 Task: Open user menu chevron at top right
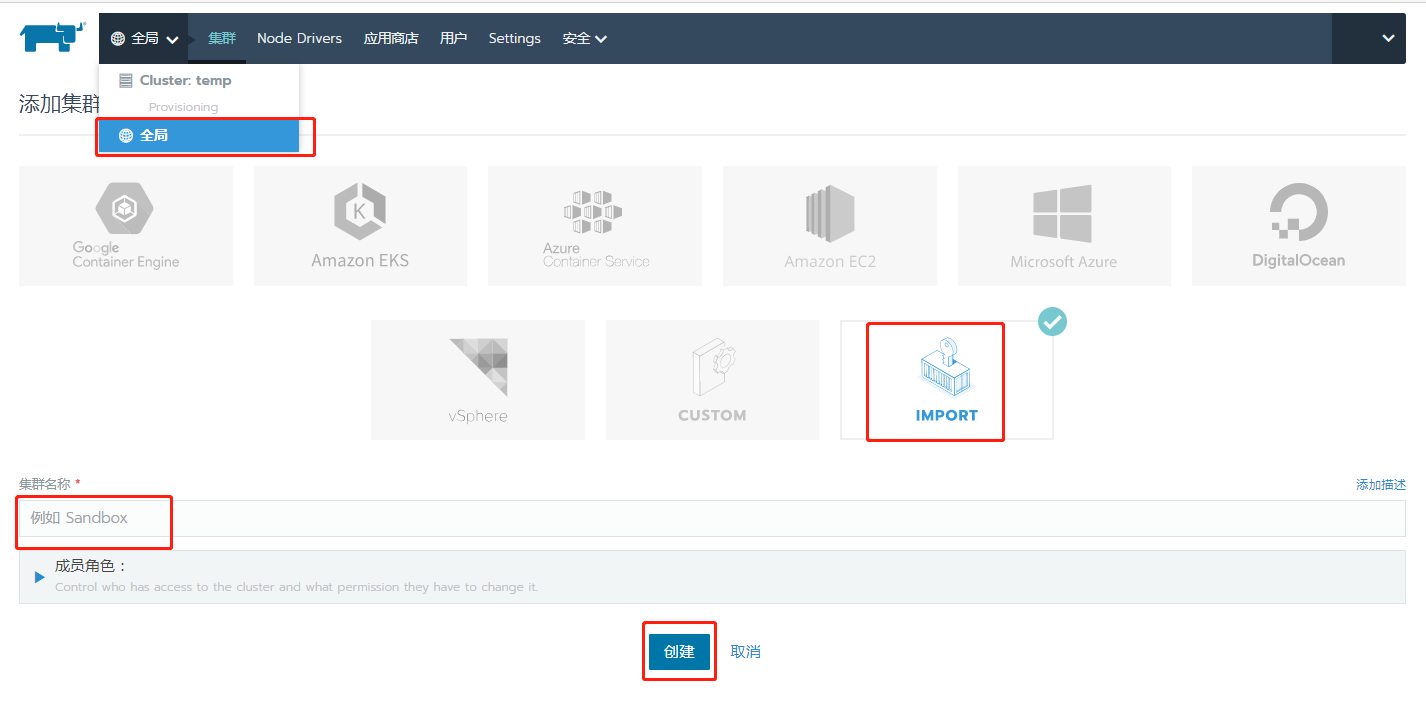pos(1388,38)
